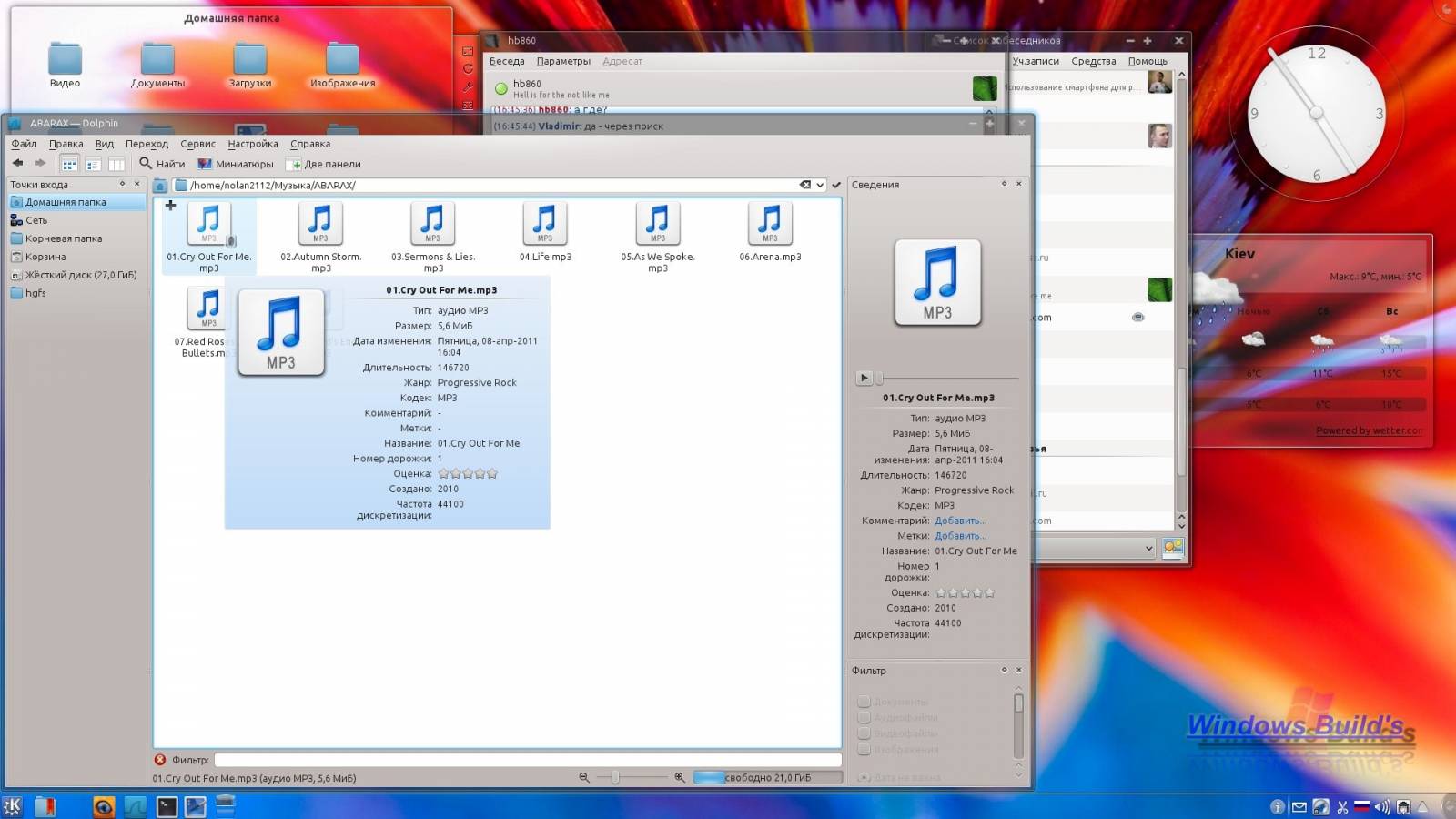Image resolution: width=1456 pixels, height=819 pixels.
Task: Open the Переход menu in Dolphin
Action: [x=147, y=144]
